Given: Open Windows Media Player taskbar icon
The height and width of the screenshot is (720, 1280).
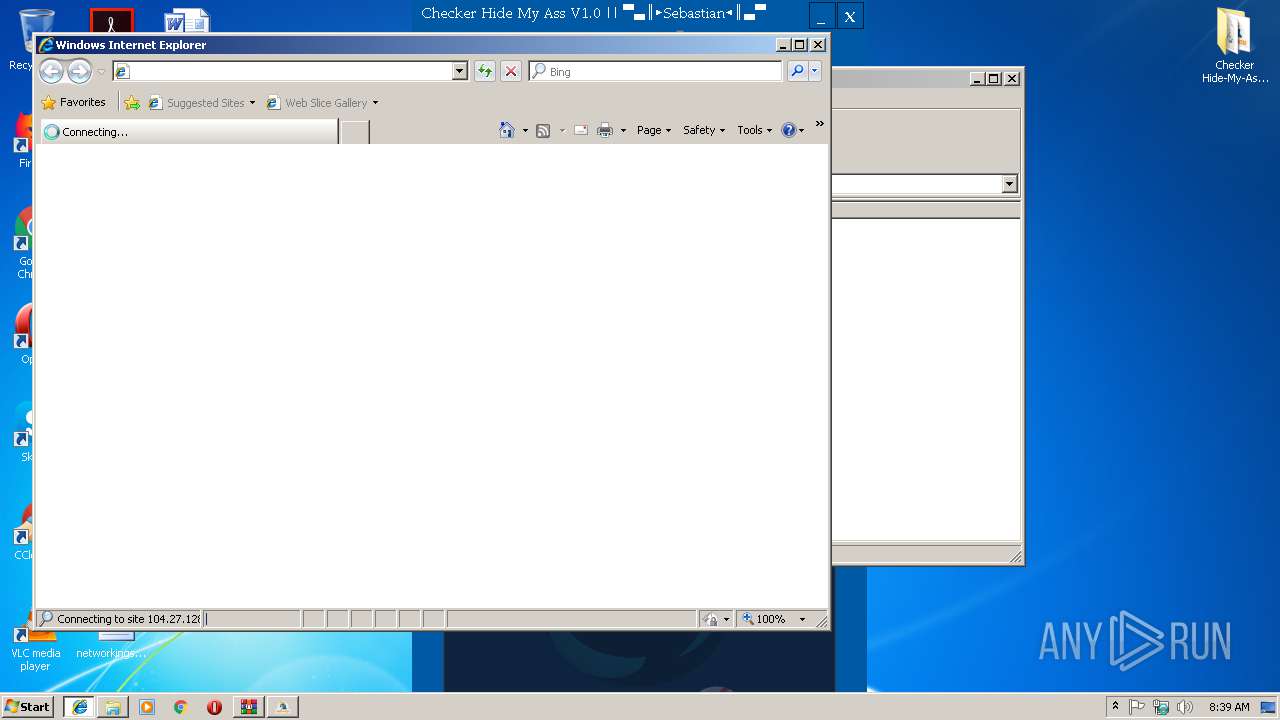Looking at the screenshot, I should point(147,706).
